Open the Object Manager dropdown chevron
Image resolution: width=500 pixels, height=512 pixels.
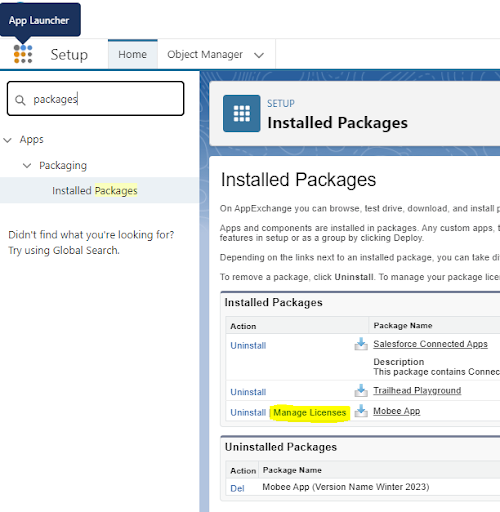click(259, 55)
